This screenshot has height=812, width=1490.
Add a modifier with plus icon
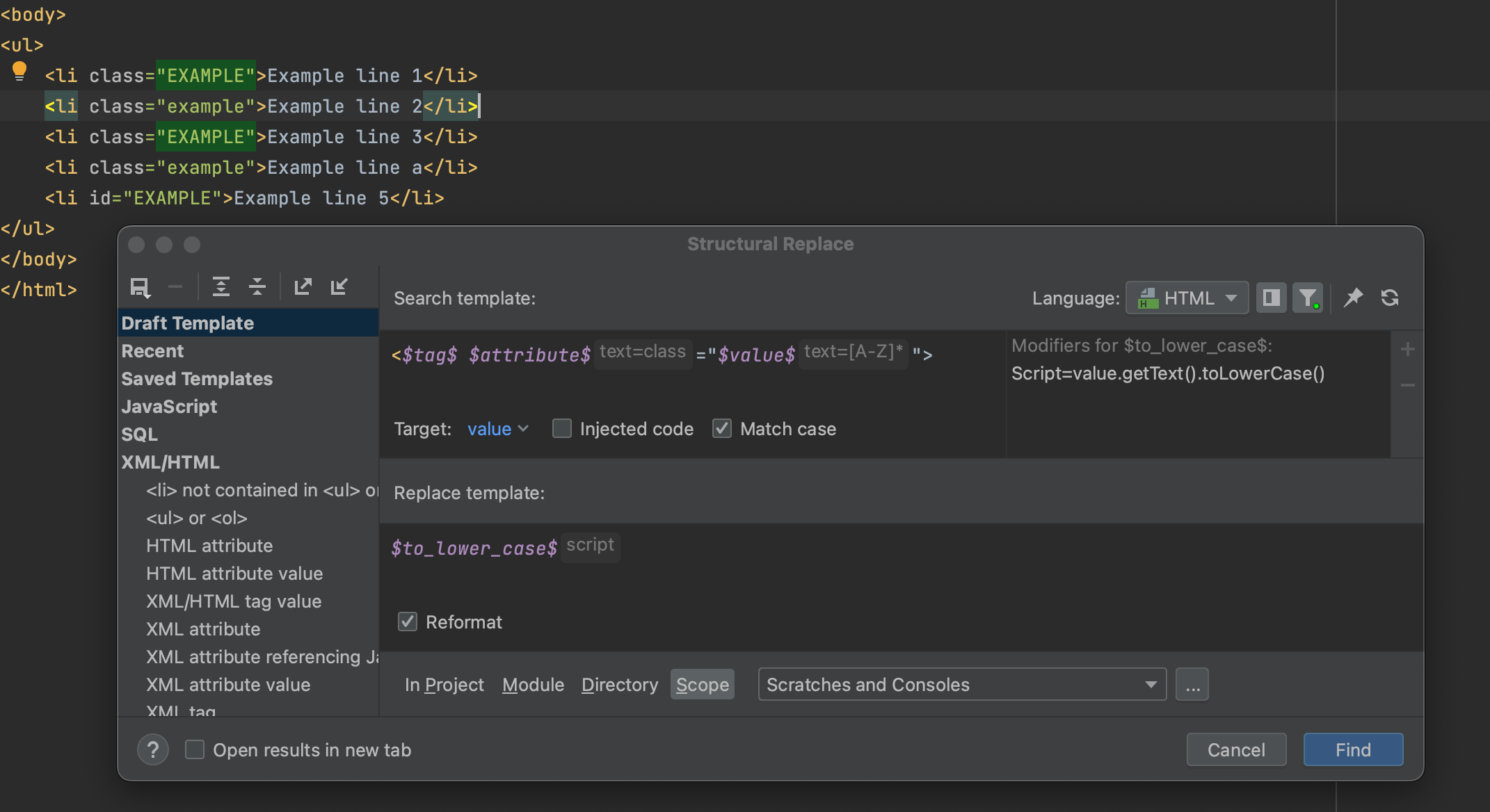(x=1407, y=349)
